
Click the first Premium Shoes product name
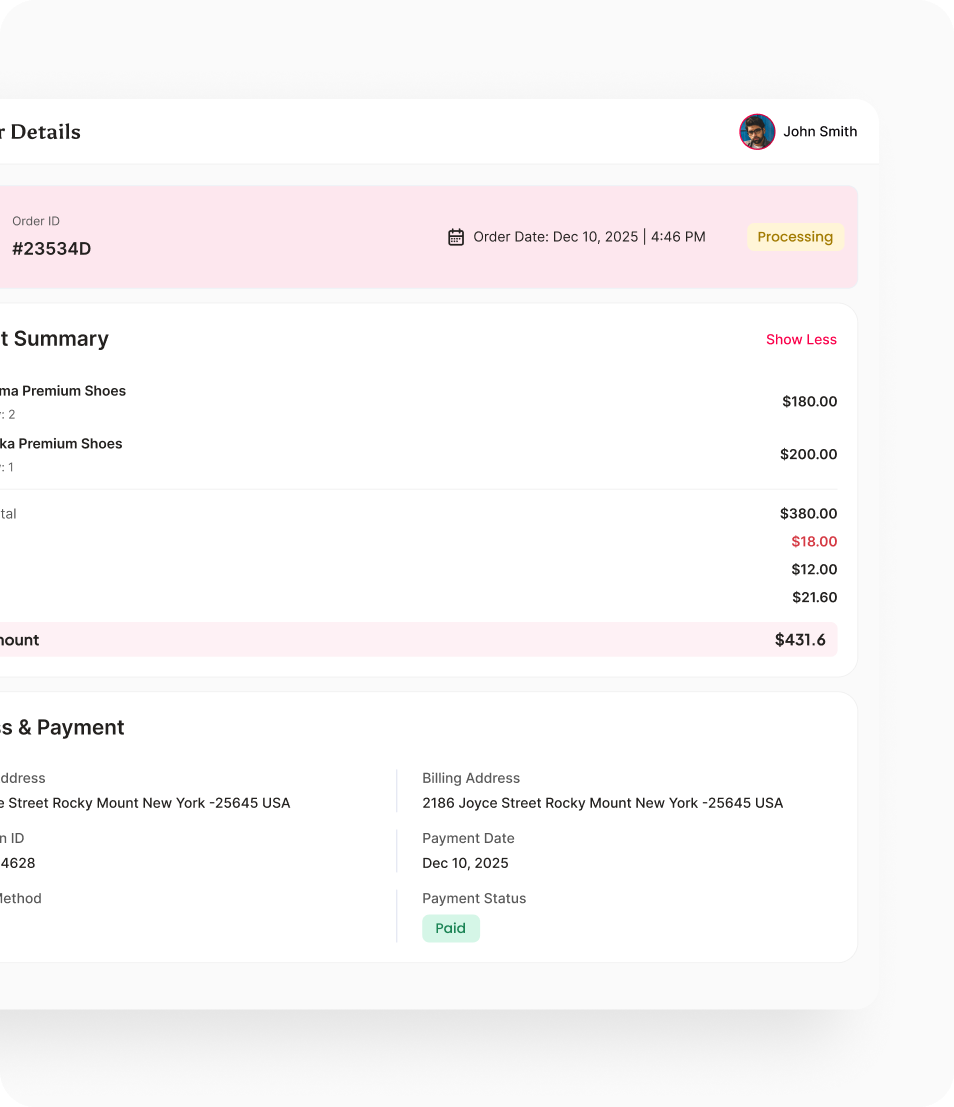point(62,391)
